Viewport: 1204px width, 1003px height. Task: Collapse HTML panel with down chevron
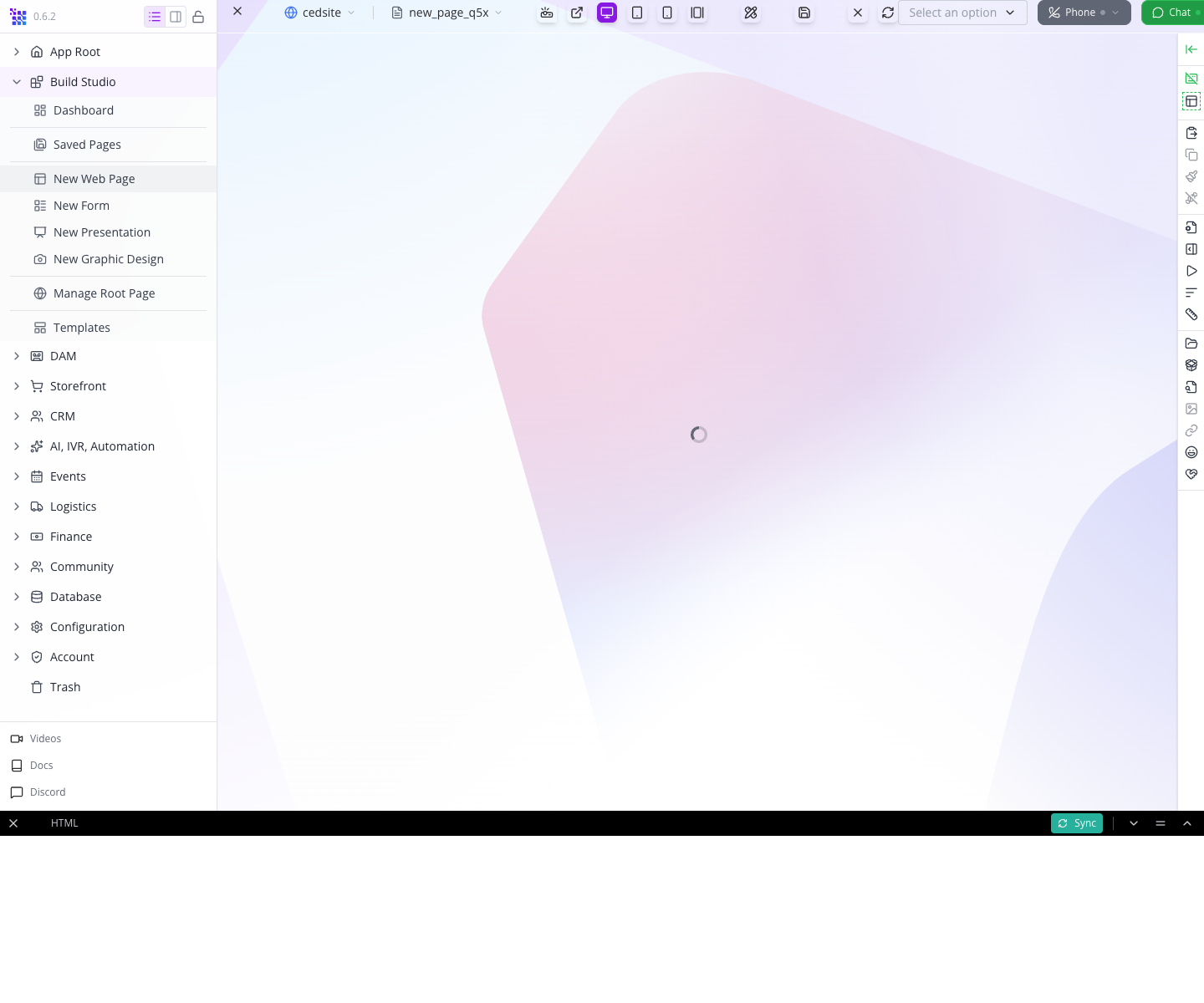[x=1134, y=823]
